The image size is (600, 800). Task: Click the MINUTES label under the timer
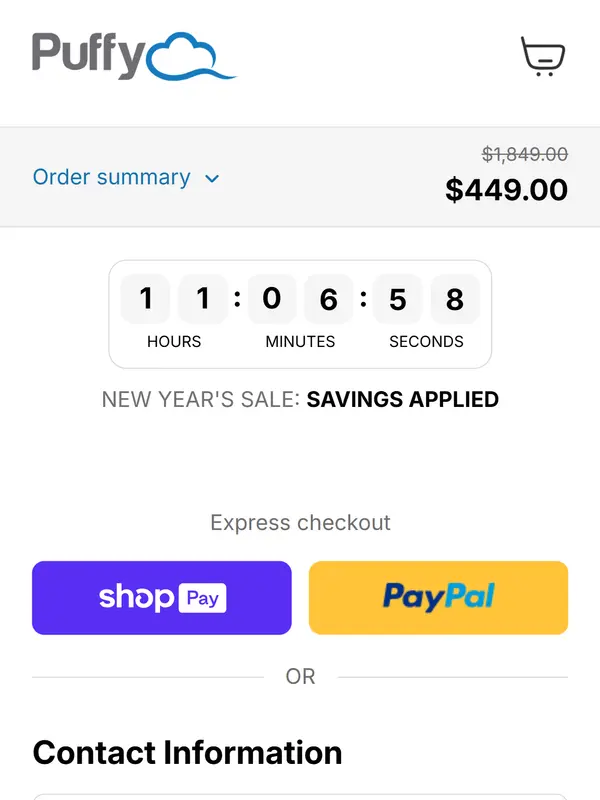coord(300,342)
